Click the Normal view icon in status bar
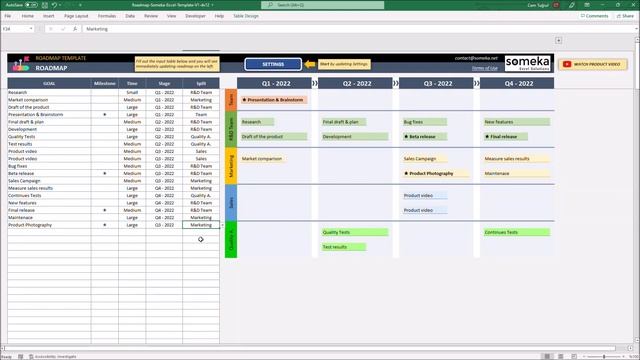The height and width of the screenshot is (360, 640). [547, 356]
